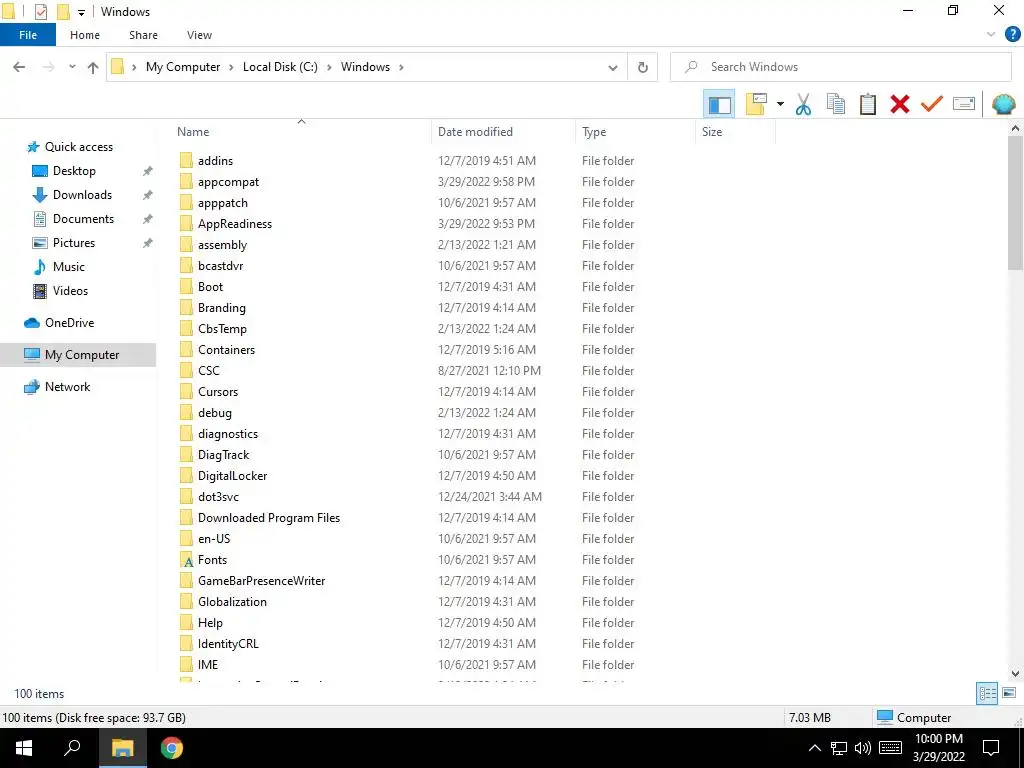Click the New folder icon in title bar

pos(63,12)
